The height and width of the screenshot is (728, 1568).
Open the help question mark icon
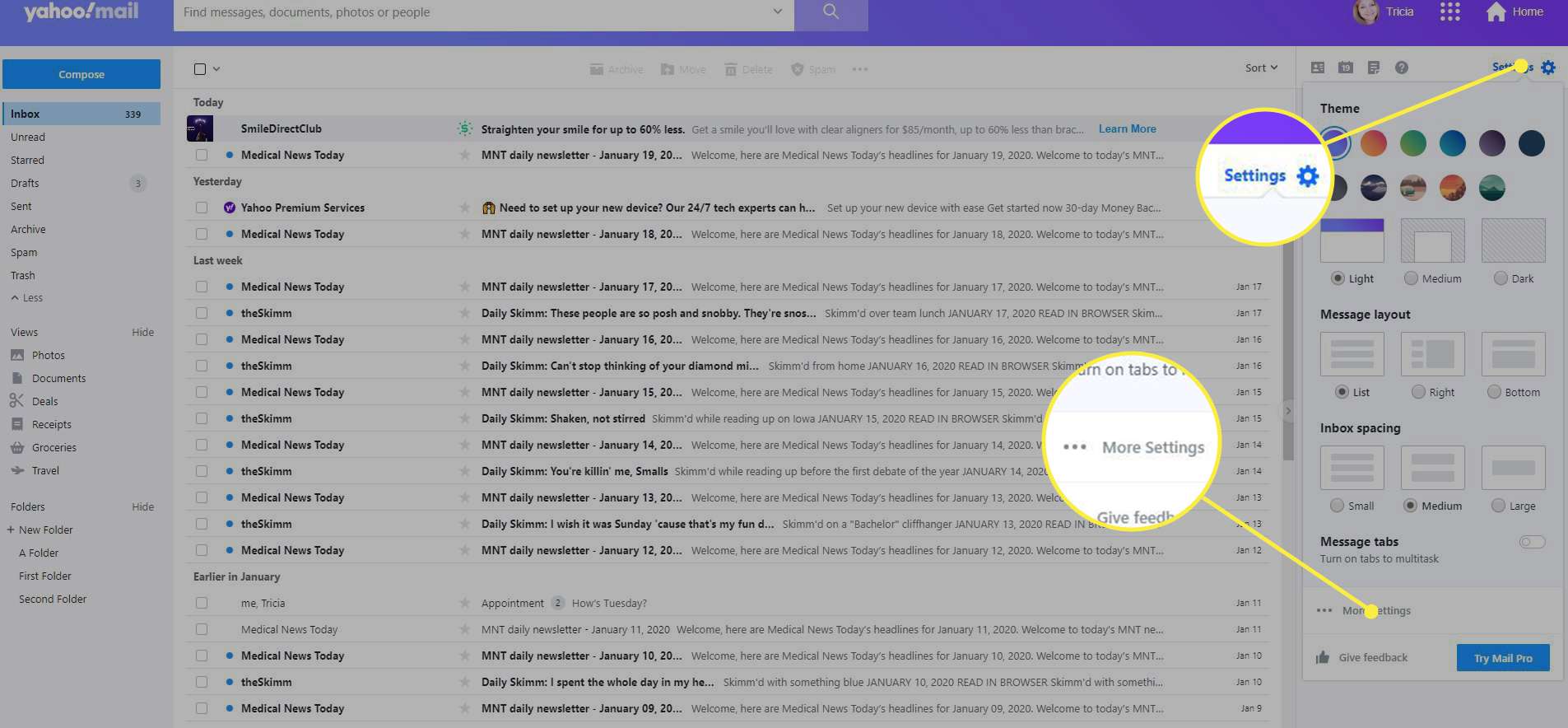pyautogui.click(x=1402, y=68)
